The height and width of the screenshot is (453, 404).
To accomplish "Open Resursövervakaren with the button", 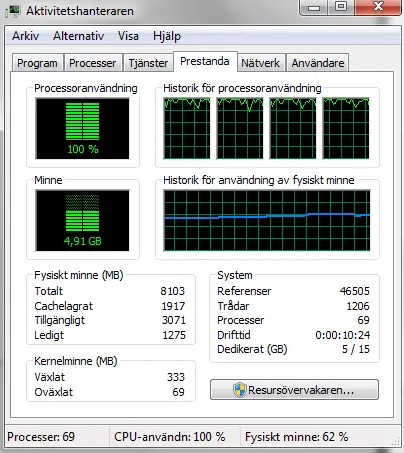I will pyautogui.click(x=294, y=390).
